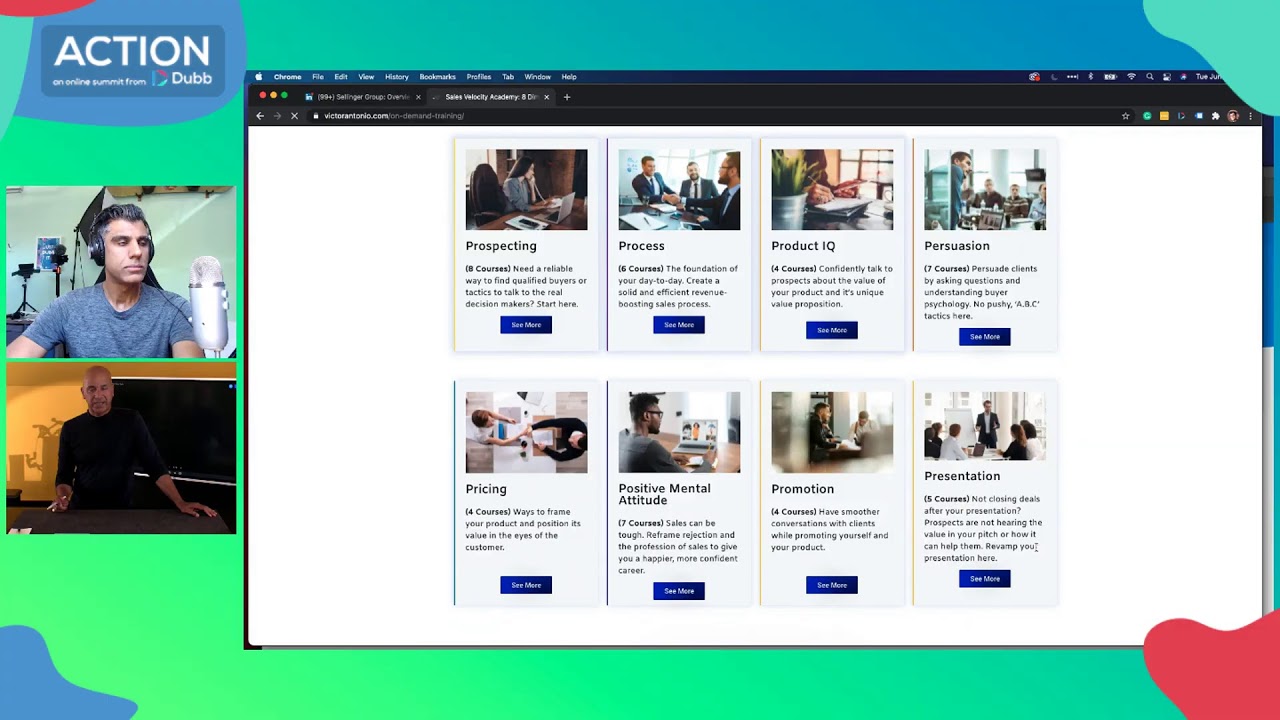
Task: View site information lock icon
Action: coord(316,116)
